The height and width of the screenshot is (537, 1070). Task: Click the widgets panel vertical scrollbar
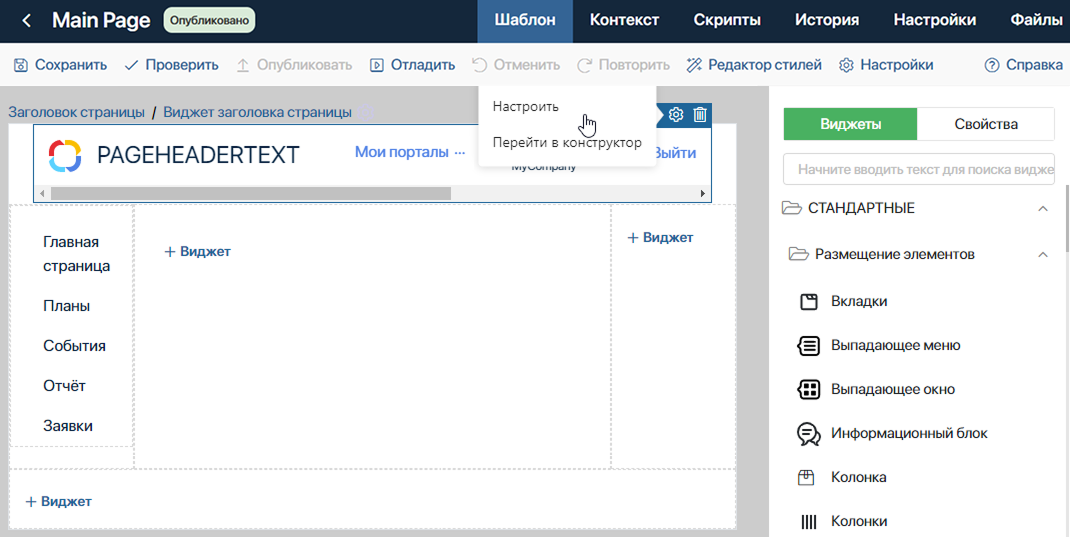pos(1067,218)
